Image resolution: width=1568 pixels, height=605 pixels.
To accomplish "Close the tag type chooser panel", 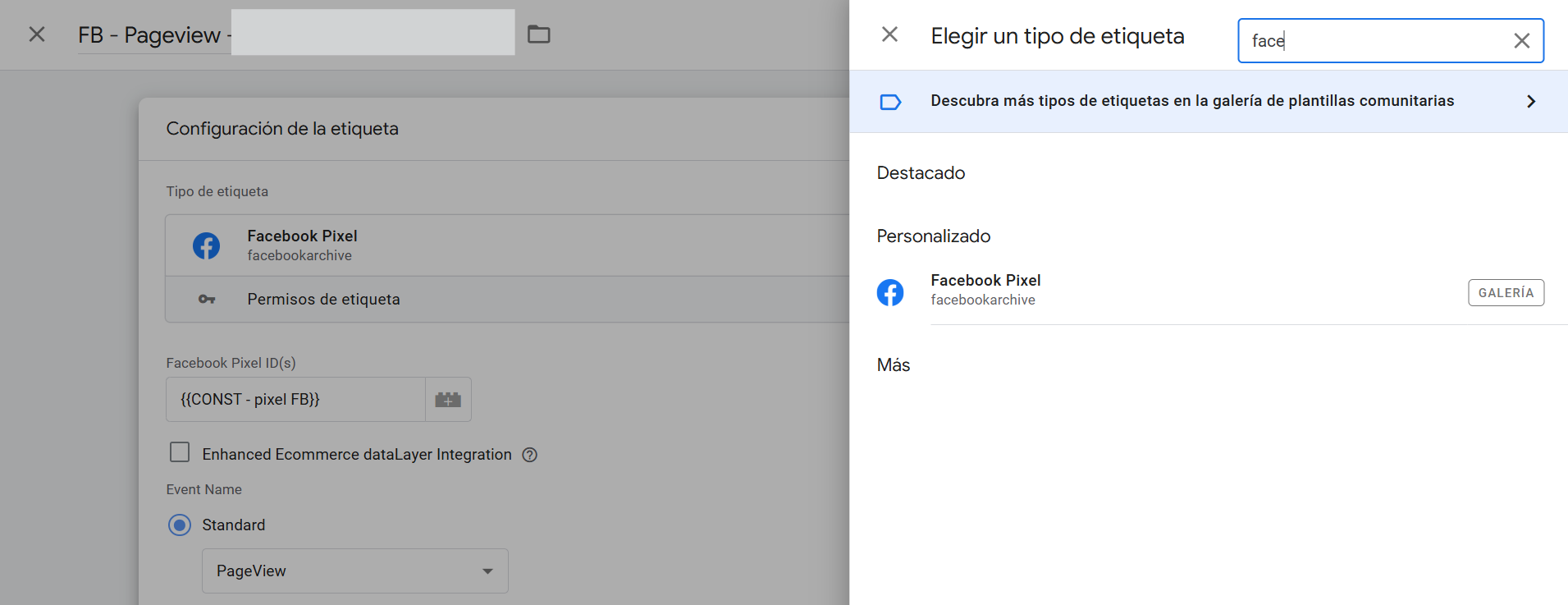I will tap(889, 34).
